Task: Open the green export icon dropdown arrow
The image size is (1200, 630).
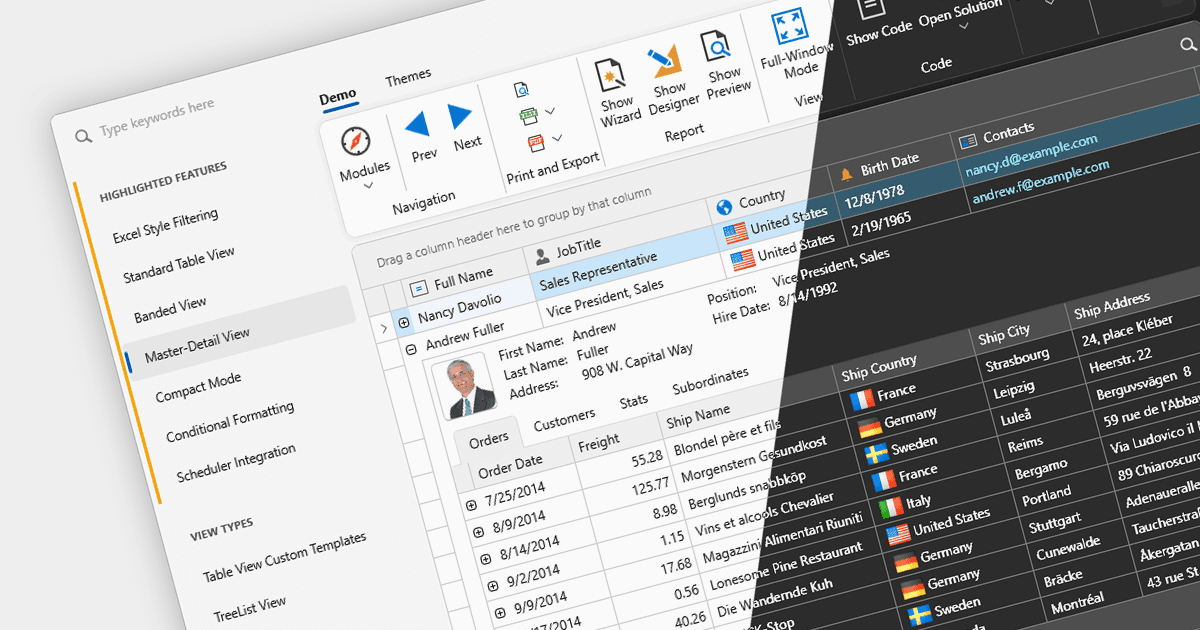Action: (x=550, y=110)
